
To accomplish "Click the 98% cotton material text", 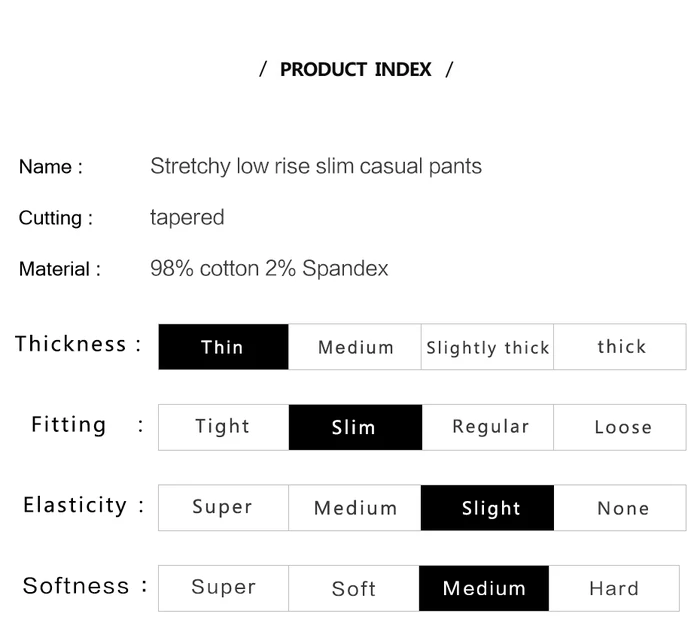I will [269, 268].
